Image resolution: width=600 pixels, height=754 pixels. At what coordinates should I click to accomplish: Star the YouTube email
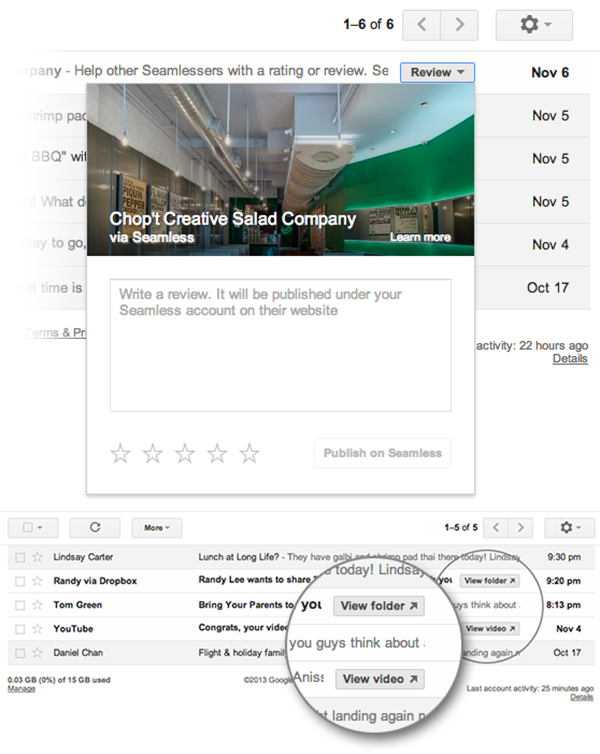(37, 628)
